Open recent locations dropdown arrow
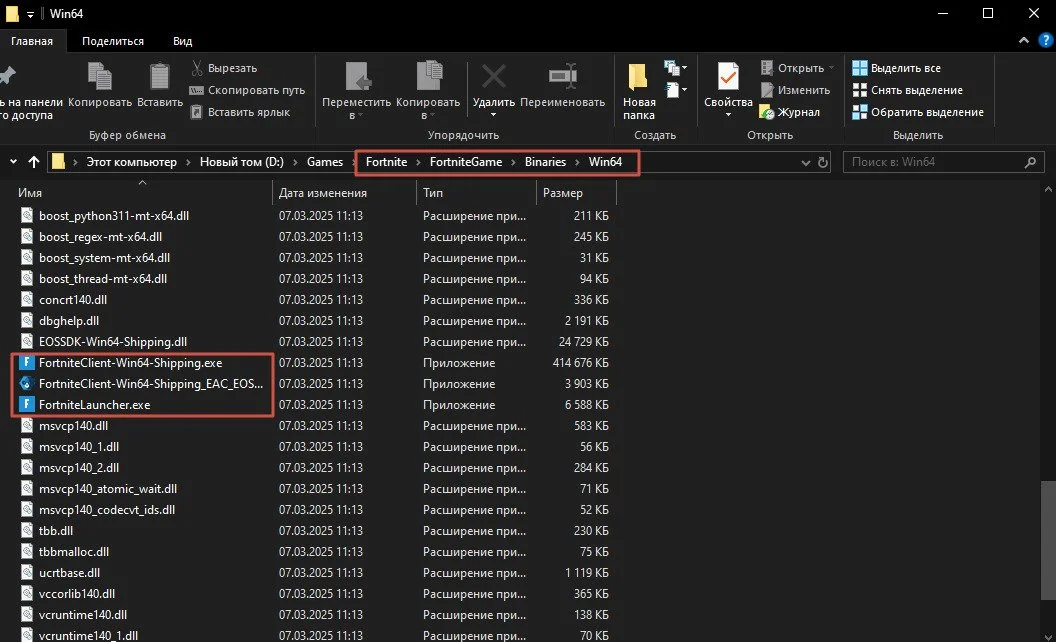 click(13, 162)
